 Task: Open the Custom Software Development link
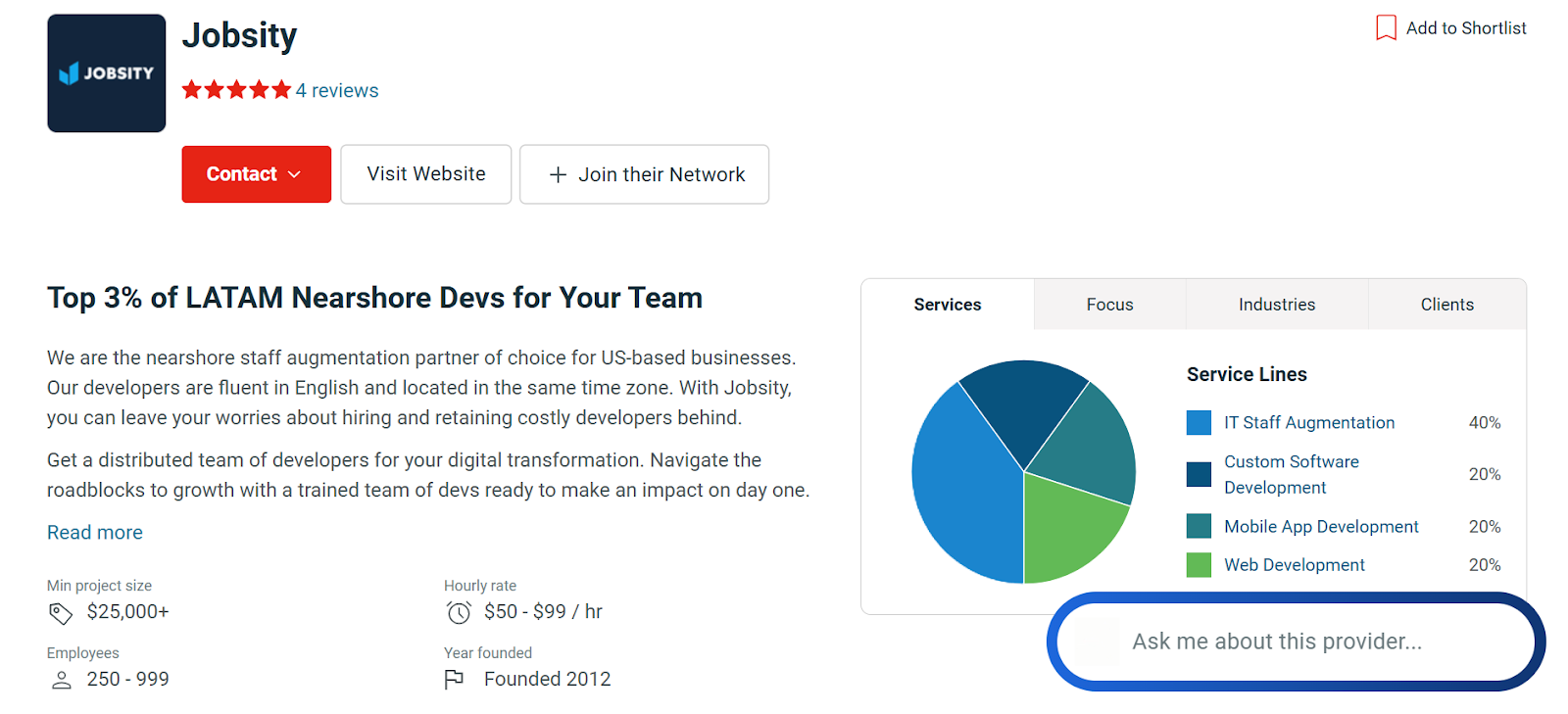(1292, 474)
